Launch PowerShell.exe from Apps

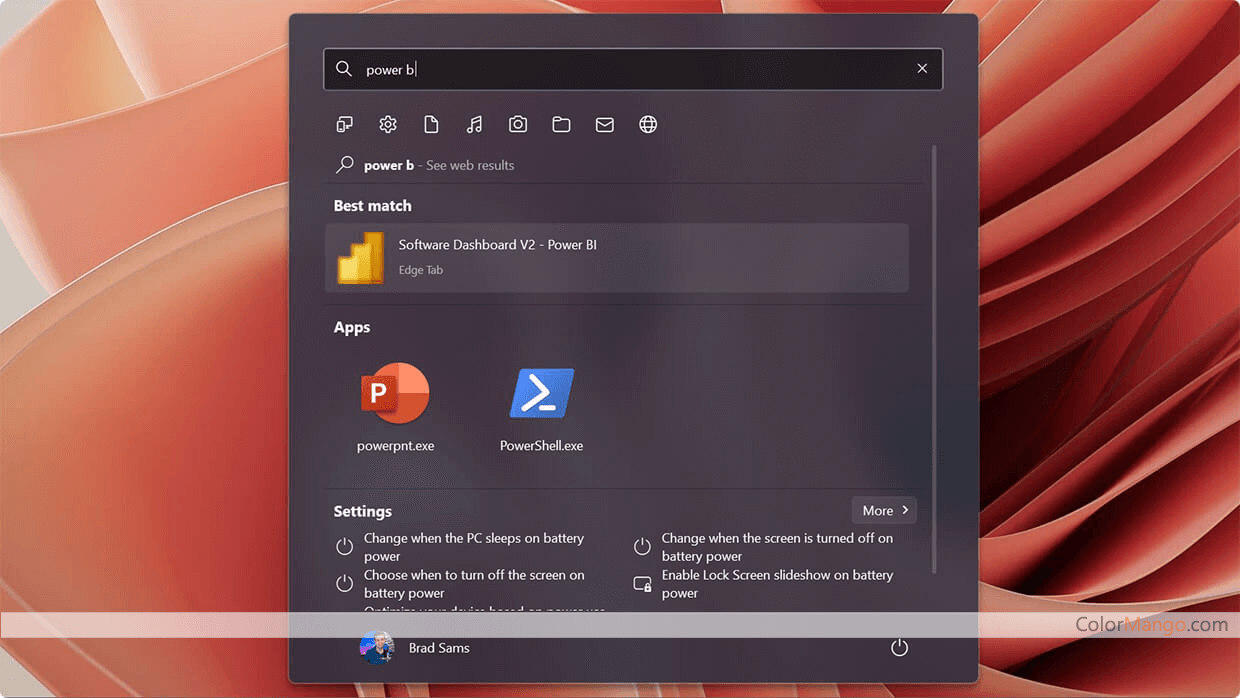[x=541, y=407]
